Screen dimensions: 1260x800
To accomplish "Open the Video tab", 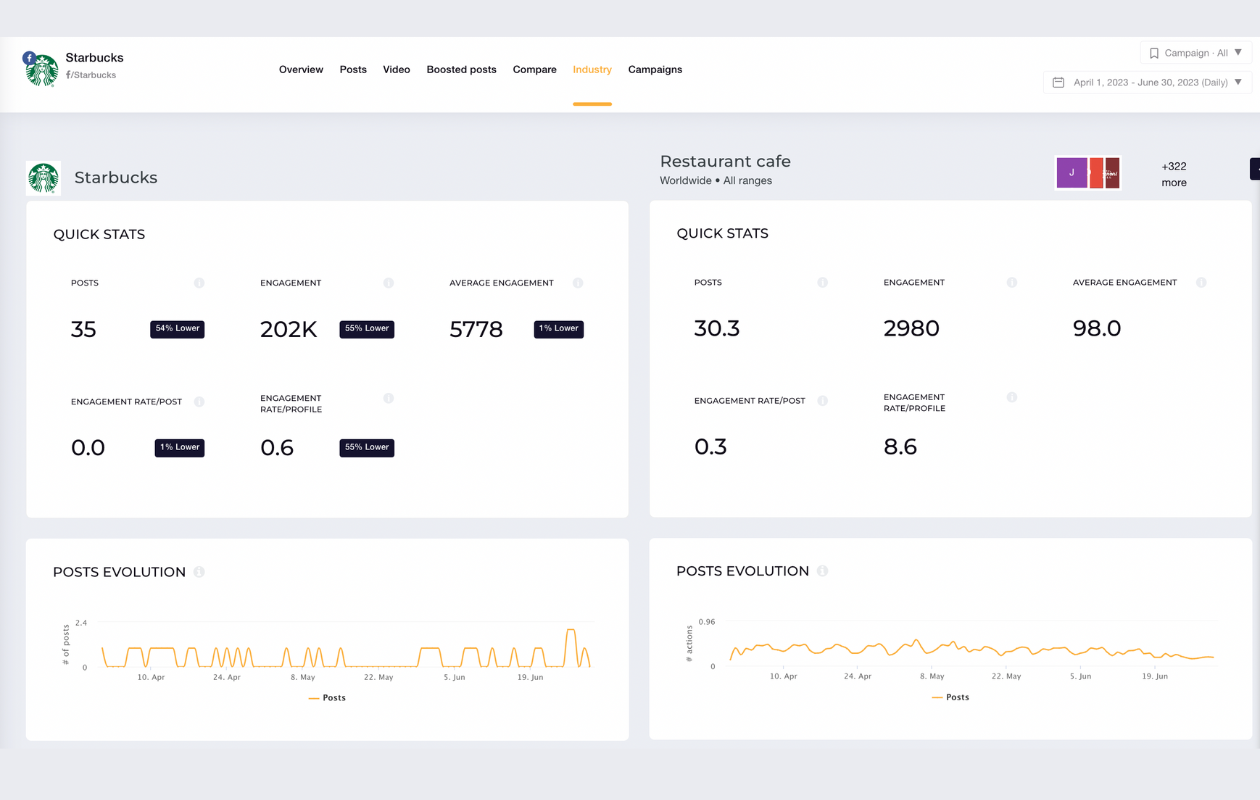I will click(397, 70).
